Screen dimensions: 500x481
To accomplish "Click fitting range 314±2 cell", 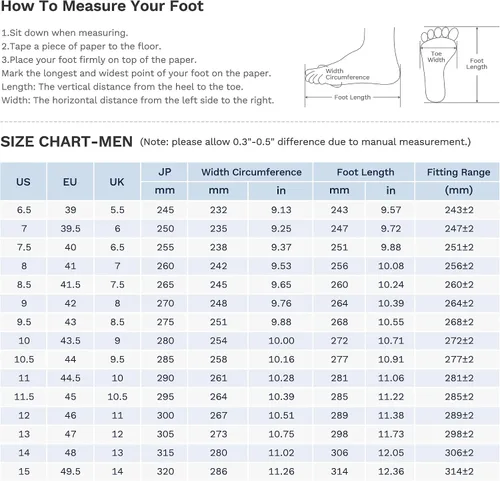I will point(459,471).
